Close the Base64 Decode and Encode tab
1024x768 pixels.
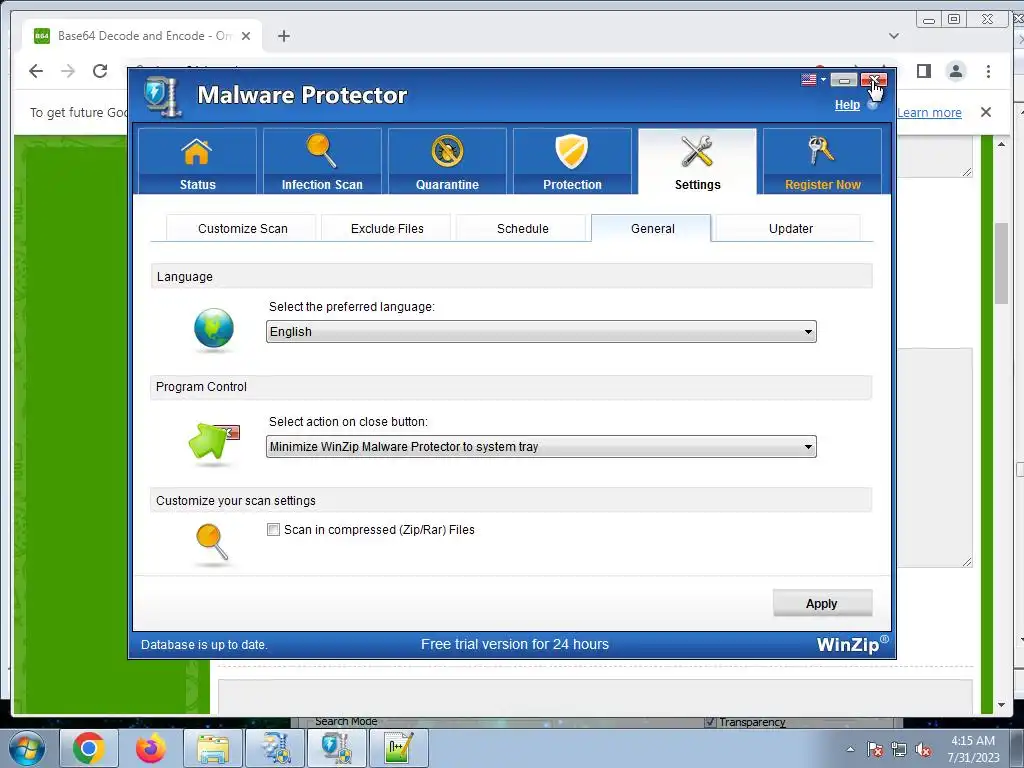click(246, 36)
